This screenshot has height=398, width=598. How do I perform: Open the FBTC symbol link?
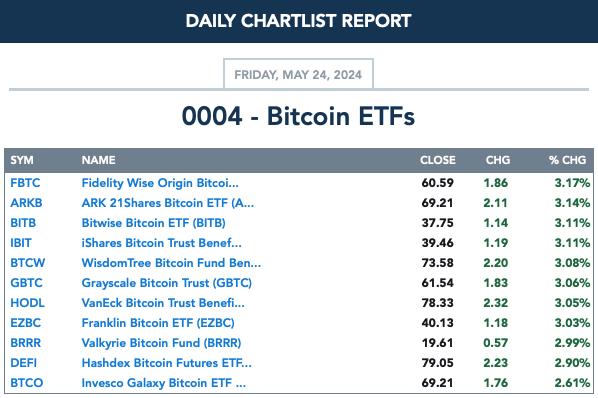25,183
